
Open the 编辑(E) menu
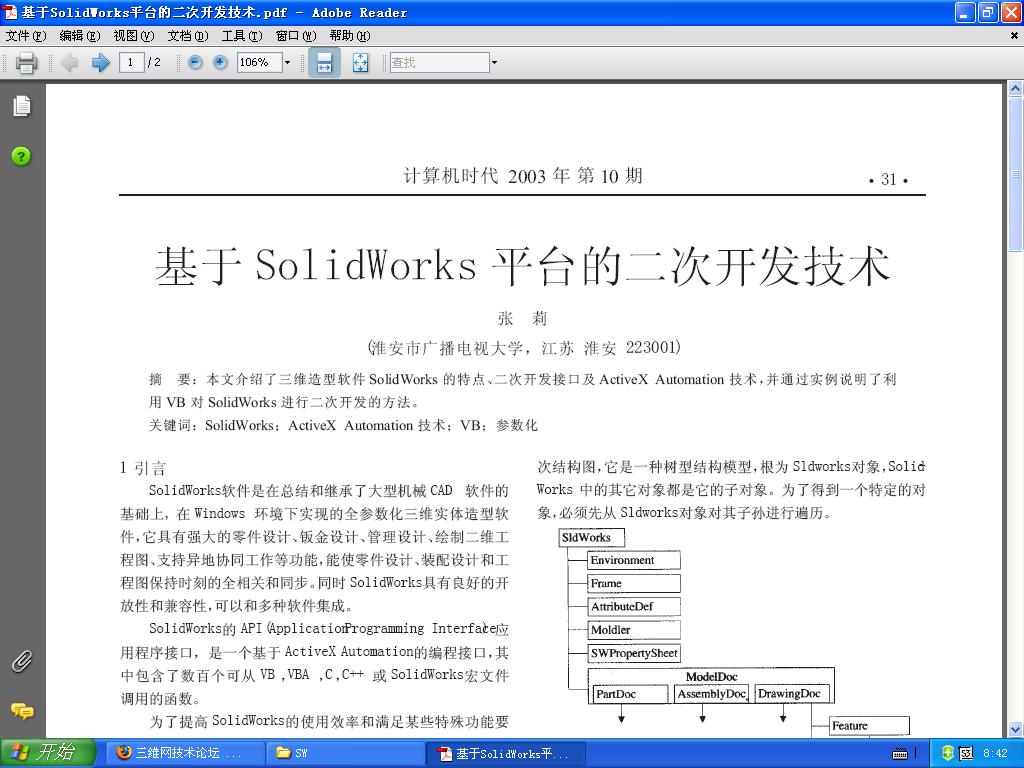80,36
